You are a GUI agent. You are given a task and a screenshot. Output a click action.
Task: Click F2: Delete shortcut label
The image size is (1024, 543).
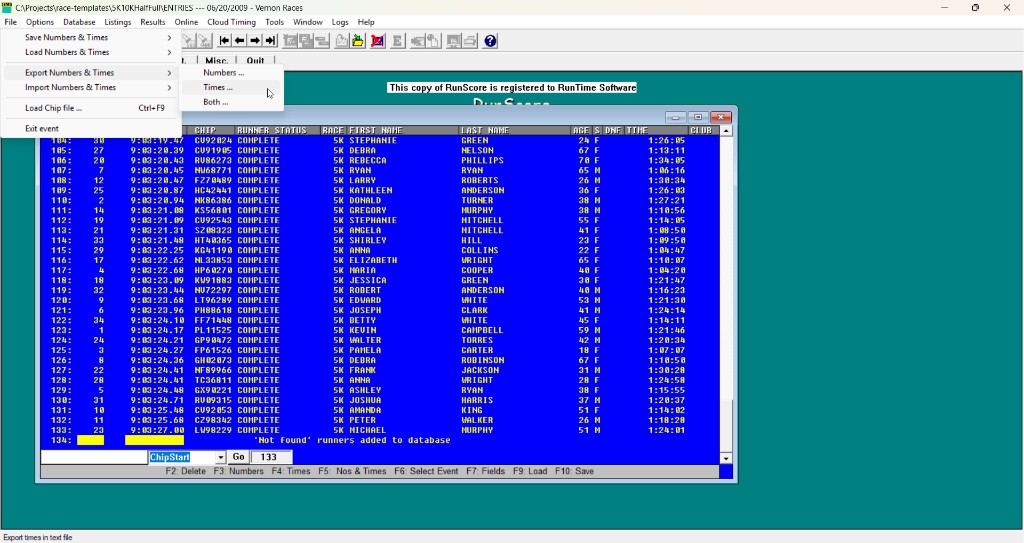pos(185,471)
